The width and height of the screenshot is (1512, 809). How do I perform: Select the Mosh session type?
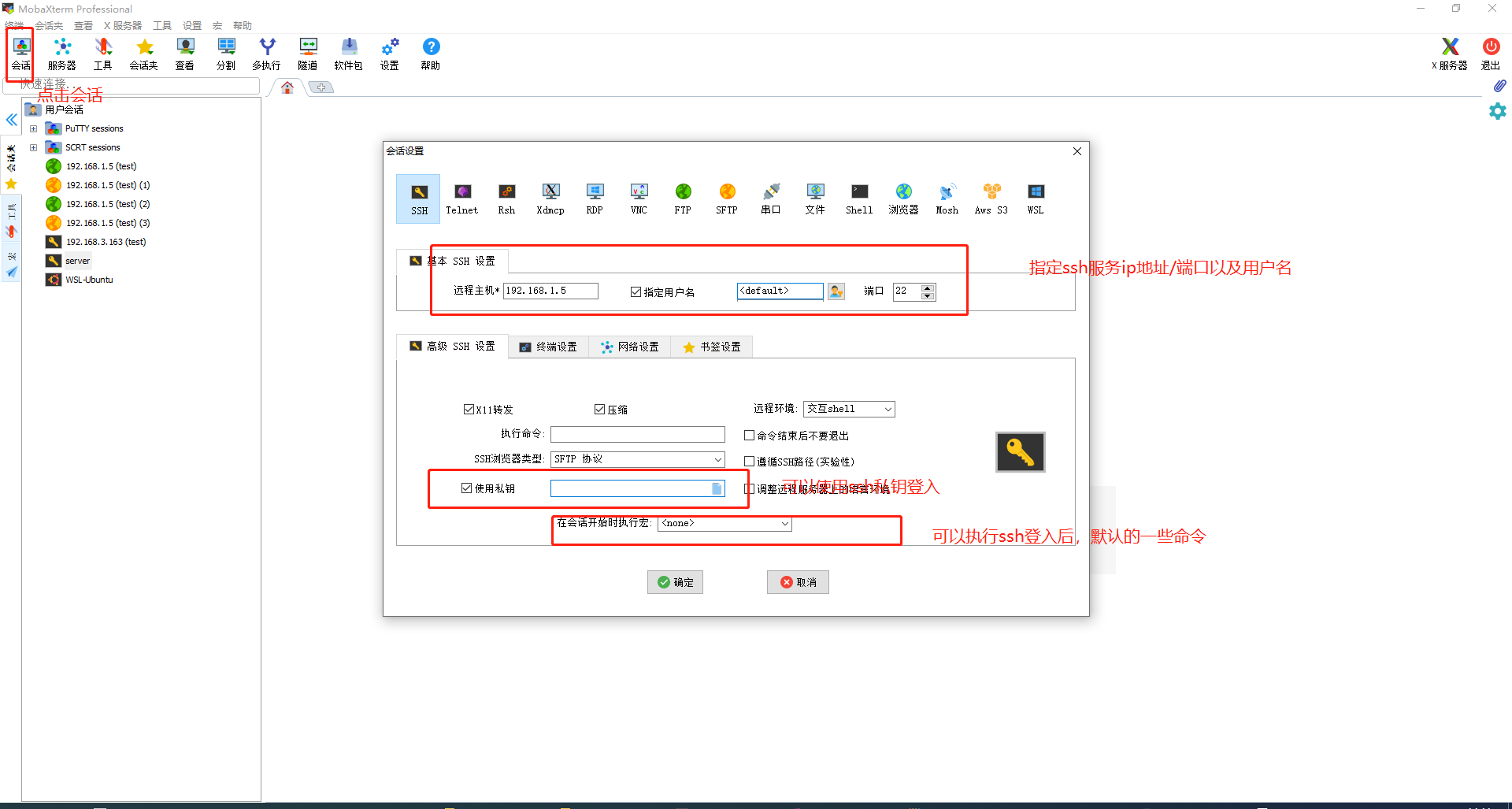pos(947,199)
